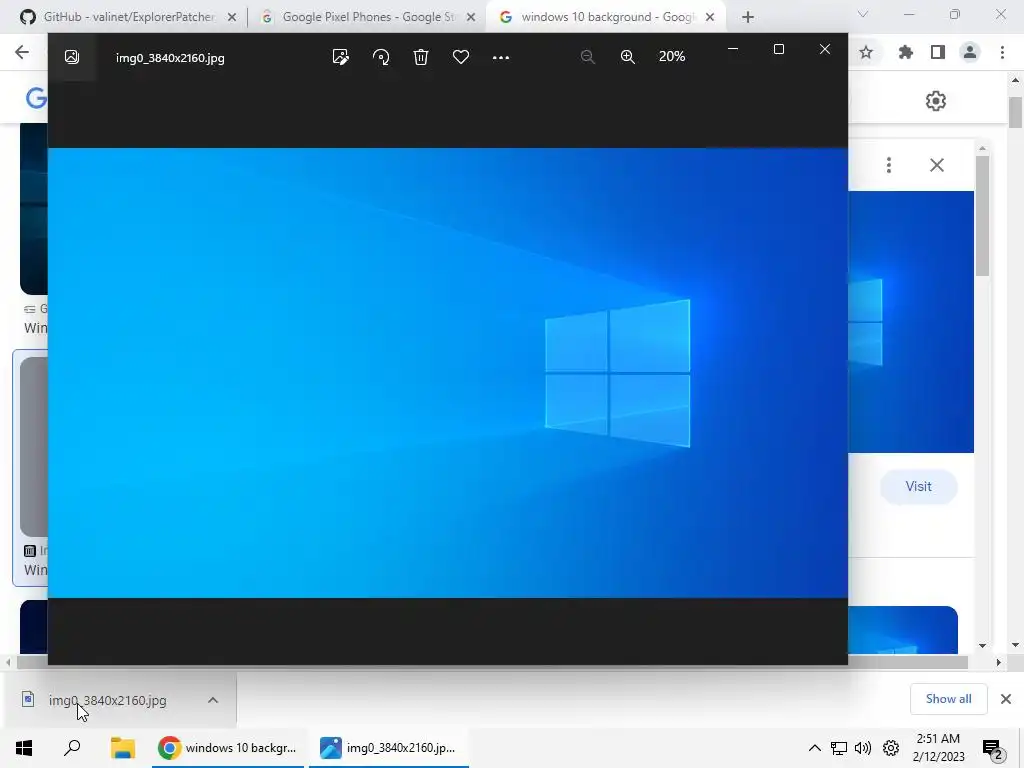The height and width of the screenshot is (768, 1024).
Task: Click the 20% zoom level indicator
Action: coord(672,57)
